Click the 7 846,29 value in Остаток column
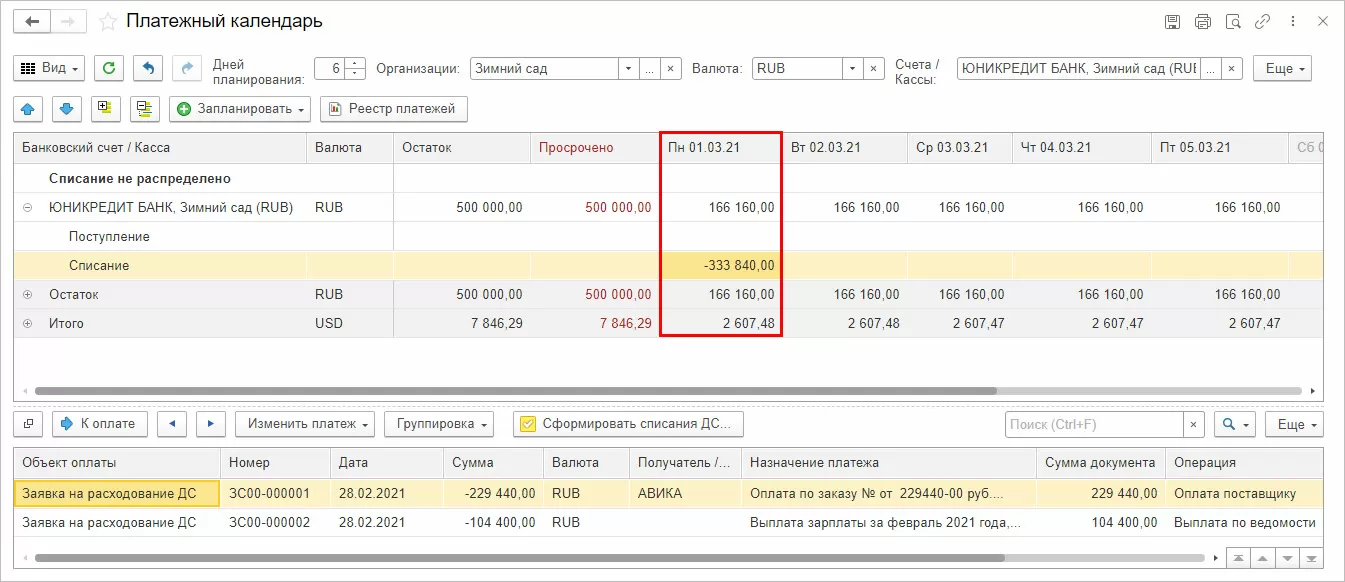1345x582 pixels. [x=495, y=324]
